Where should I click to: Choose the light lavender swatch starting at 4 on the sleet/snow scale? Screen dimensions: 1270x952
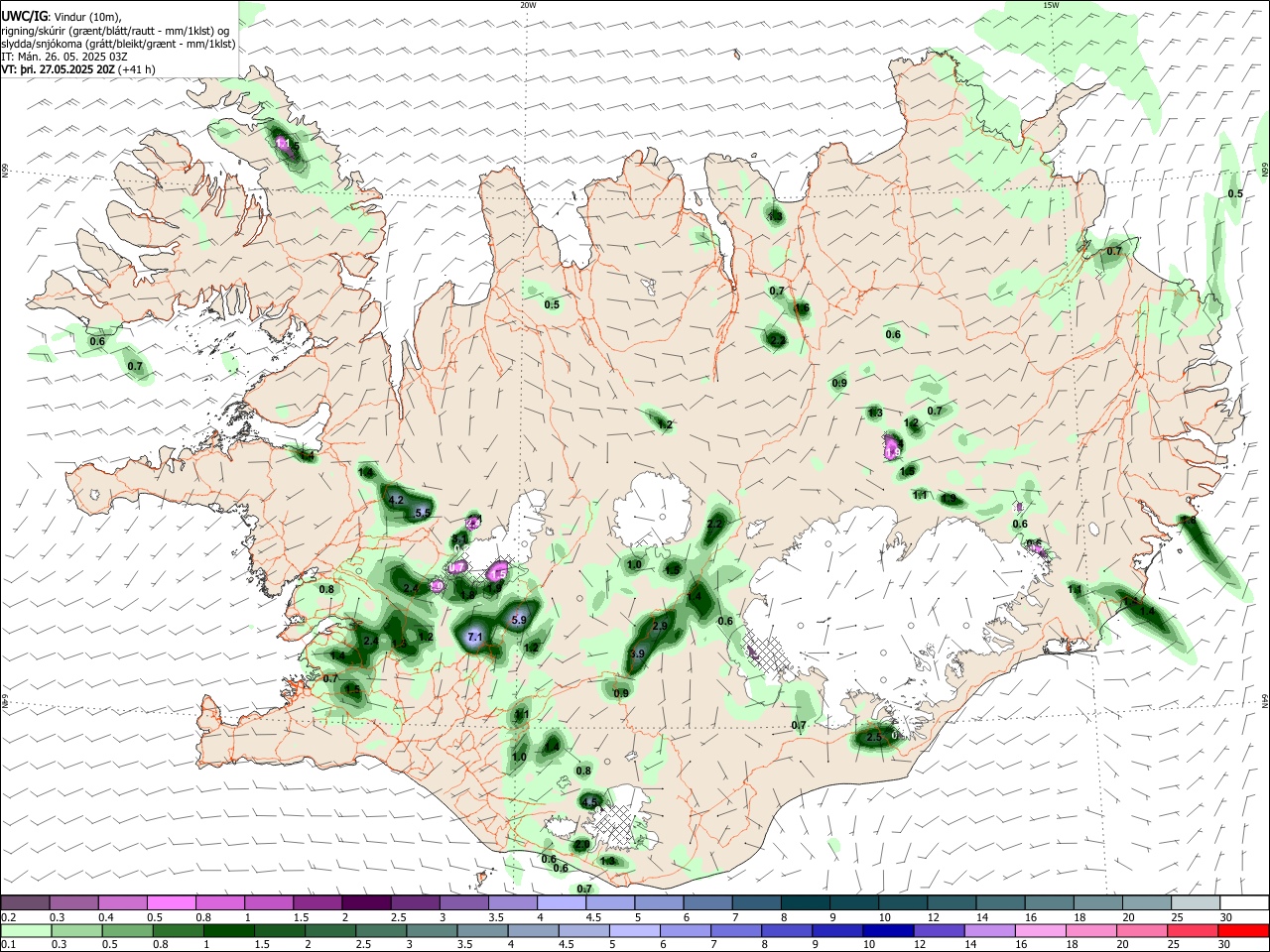(562, 903)
